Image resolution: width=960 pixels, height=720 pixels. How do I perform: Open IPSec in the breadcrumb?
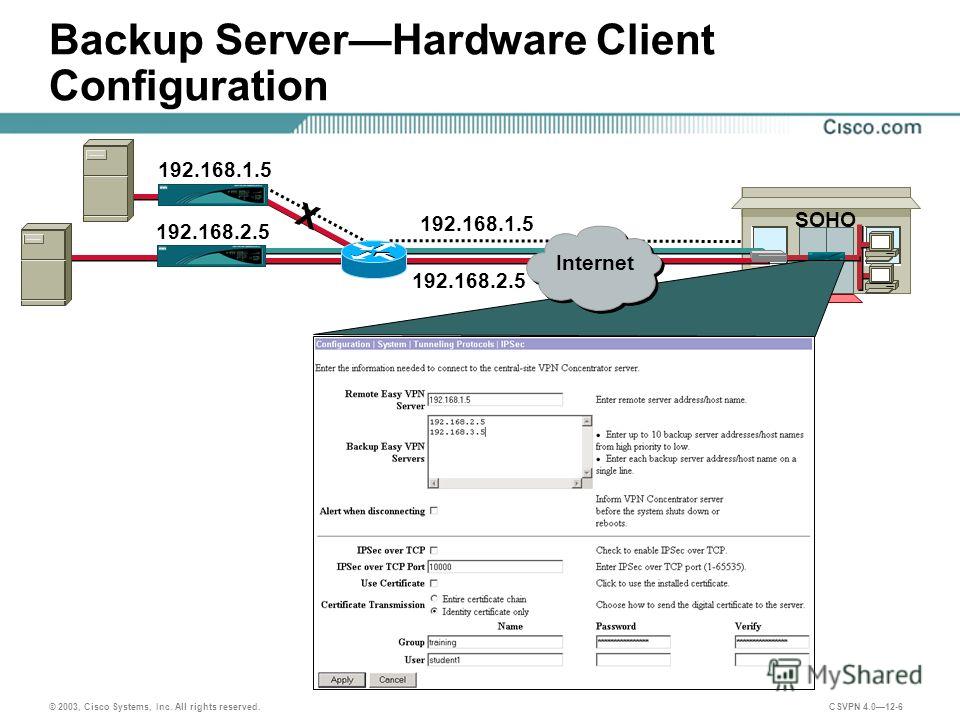tap(512, 344)
